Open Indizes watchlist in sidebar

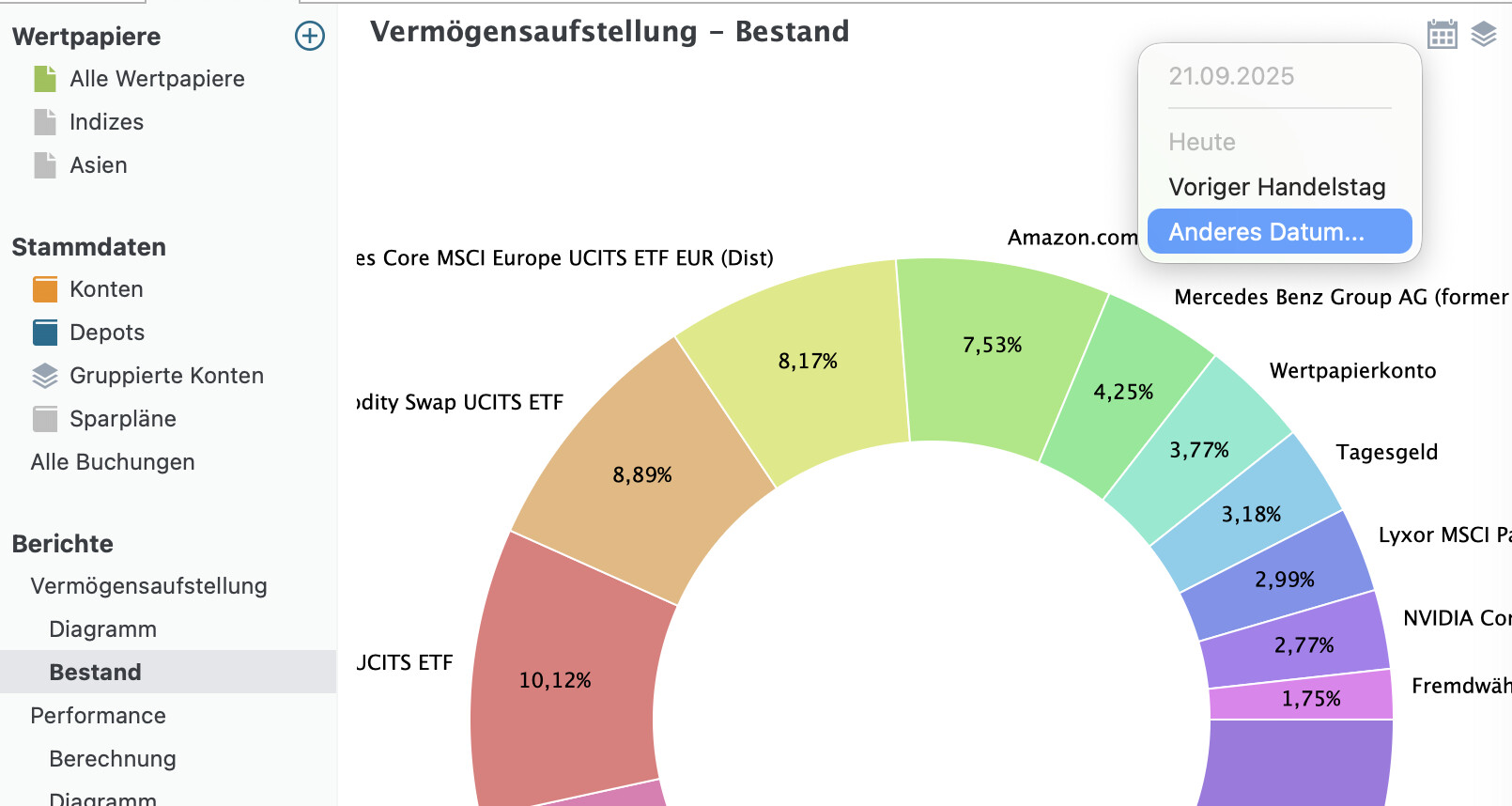(x=106, y=122)
